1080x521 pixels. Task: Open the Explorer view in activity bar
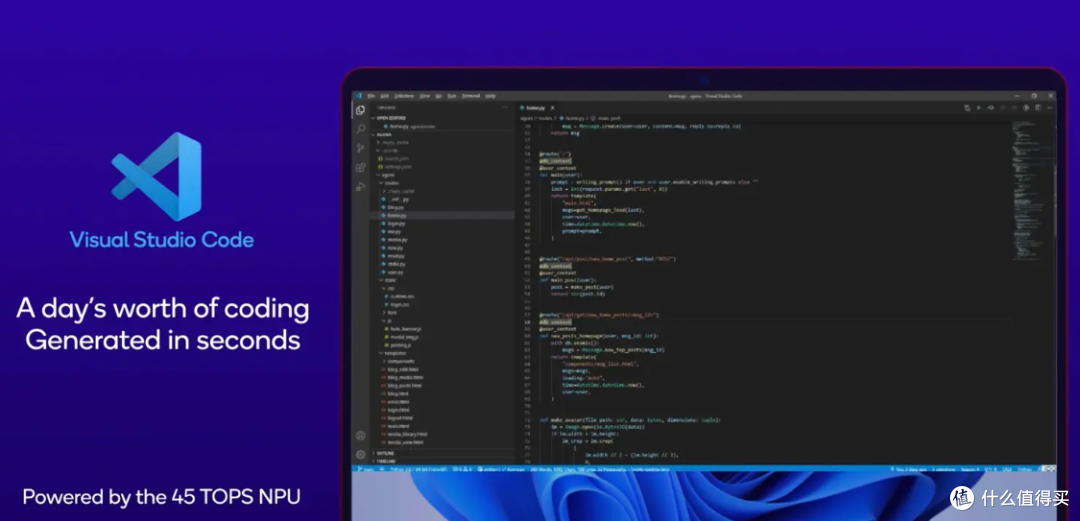360,110
